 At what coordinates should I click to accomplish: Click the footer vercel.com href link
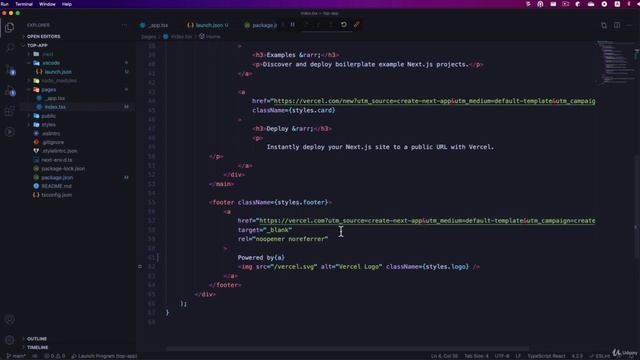point(427,221)
